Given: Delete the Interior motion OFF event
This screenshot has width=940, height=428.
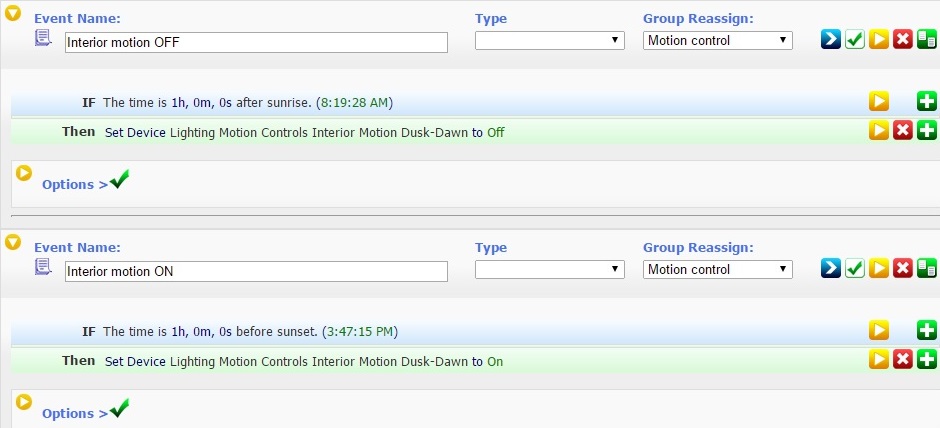Looking at the screenshot, I should point(903,40).
